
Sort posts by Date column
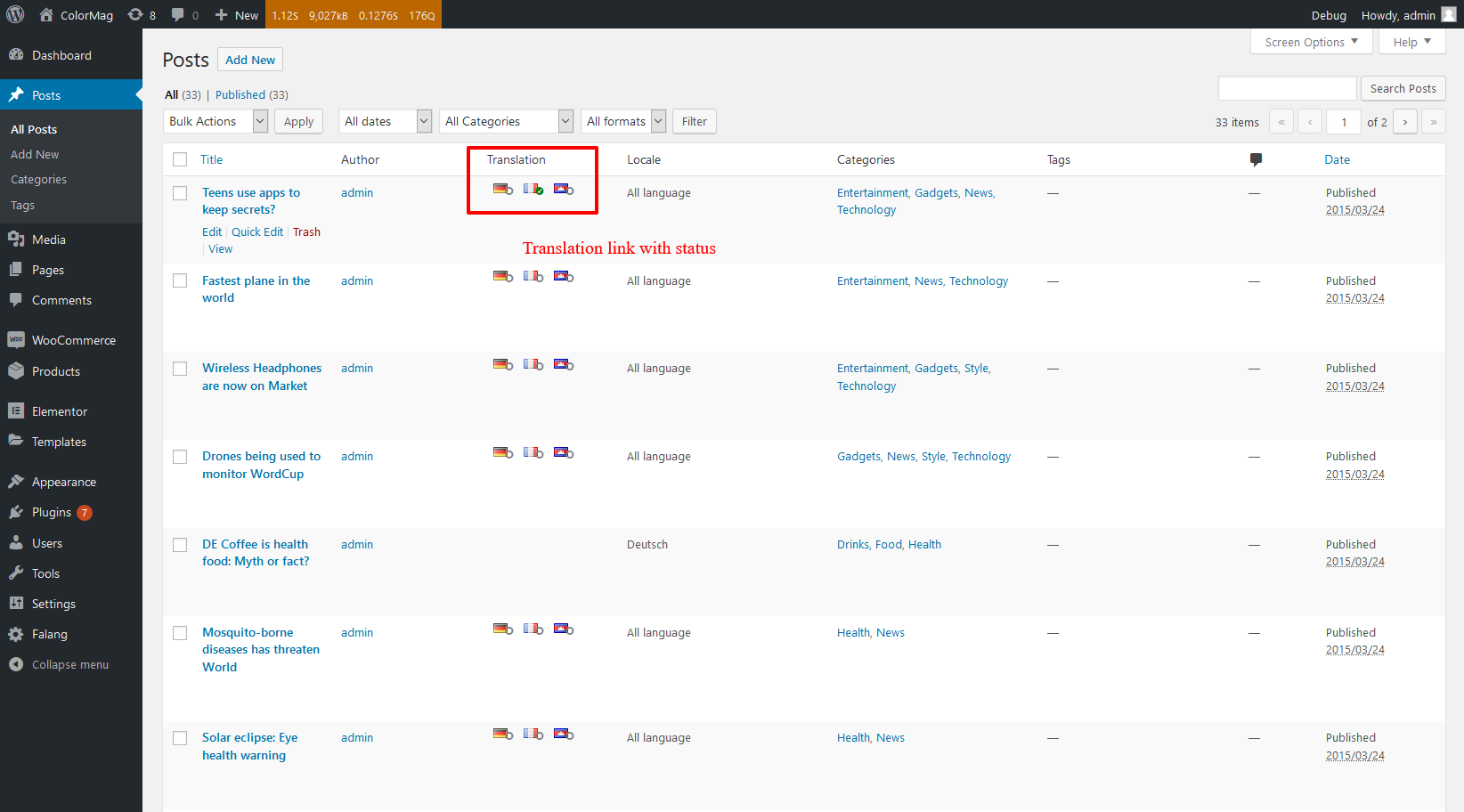point(1337,159)
